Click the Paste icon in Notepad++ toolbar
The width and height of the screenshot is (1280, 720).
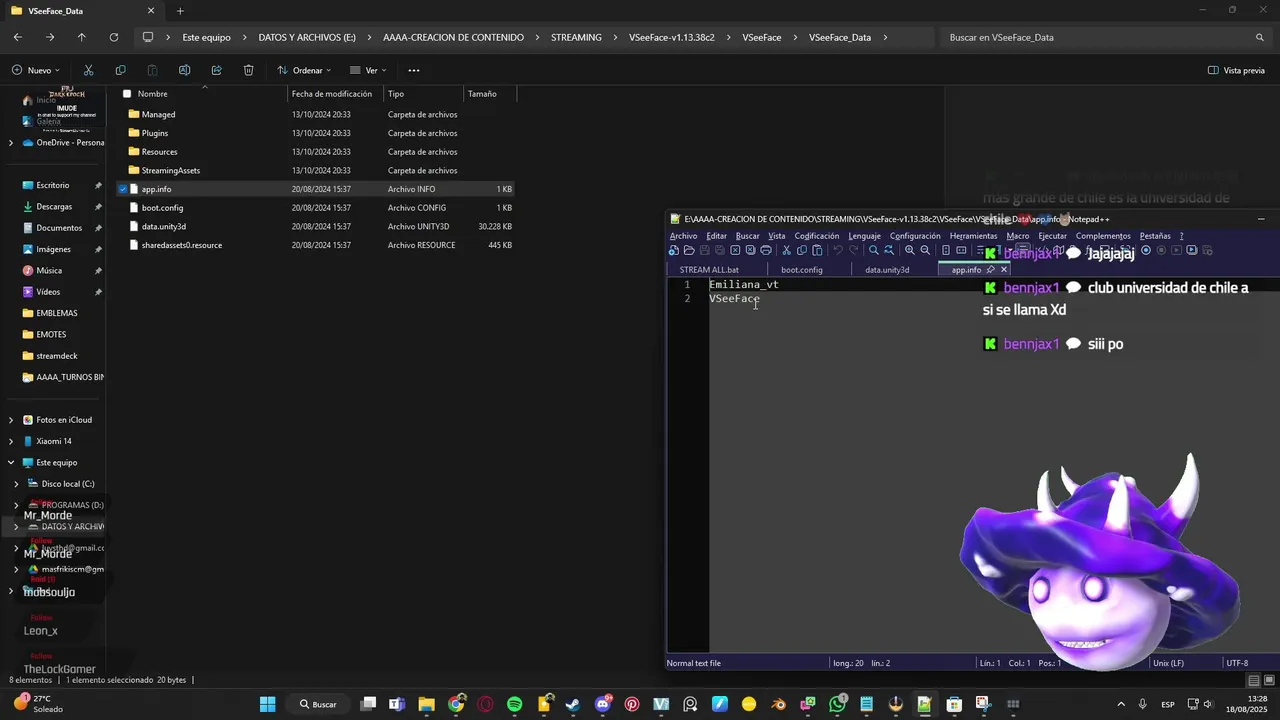(x=817, y=251)
